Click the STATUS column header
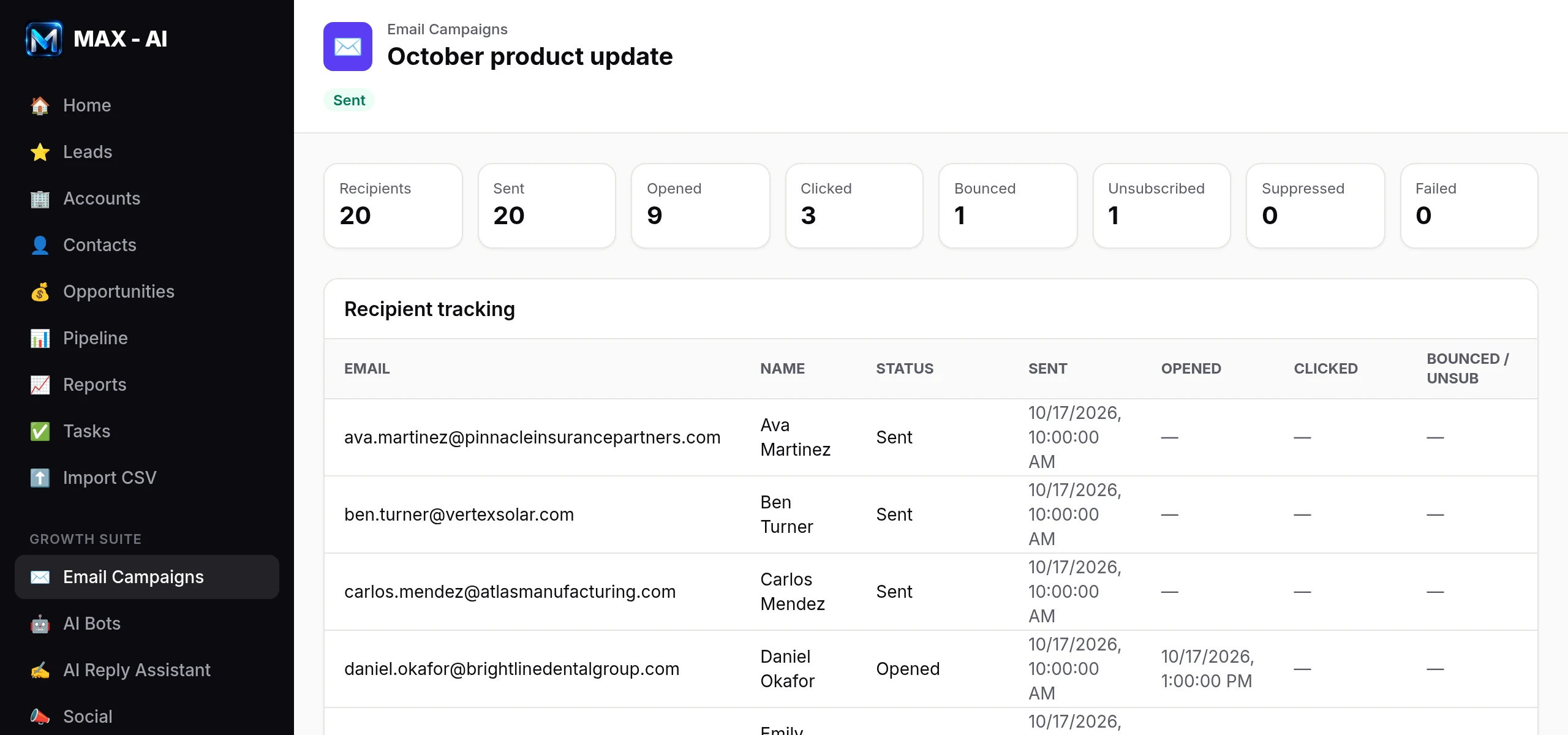The height and width of the screenshot is (735, 1568). [x=905, y=369]
